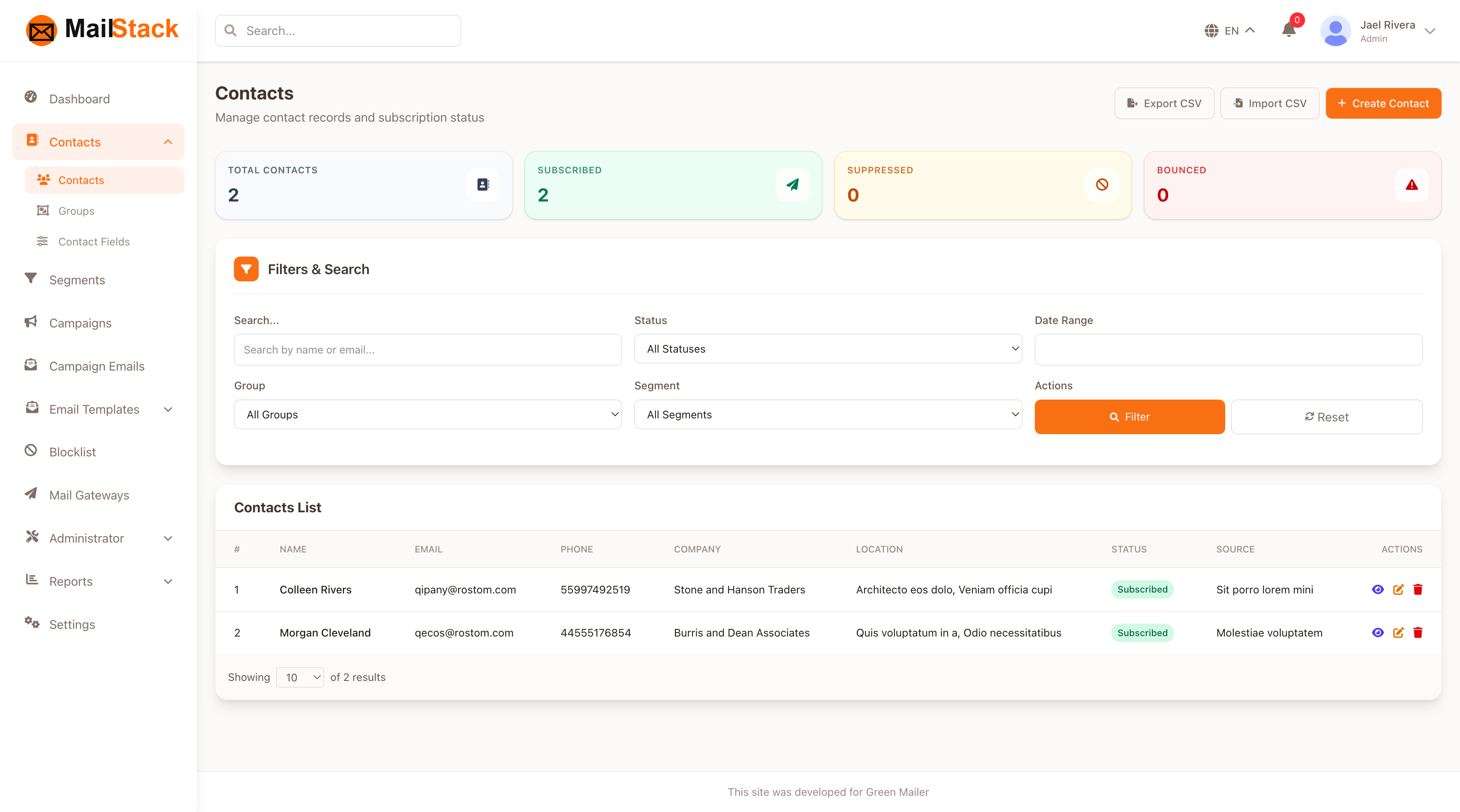Edit the Colleen Rivers contact
Screen dimensions: 1460x812
tap(1398, 589)
